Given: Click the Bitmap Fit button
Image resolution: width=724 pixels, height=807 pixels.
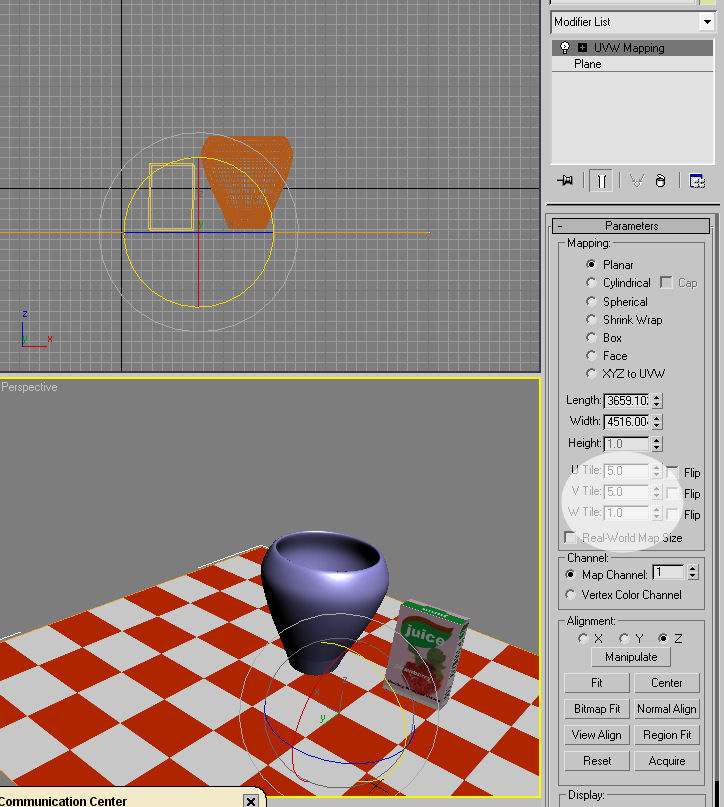Looking at the screenshot, I should coord(597,709).
